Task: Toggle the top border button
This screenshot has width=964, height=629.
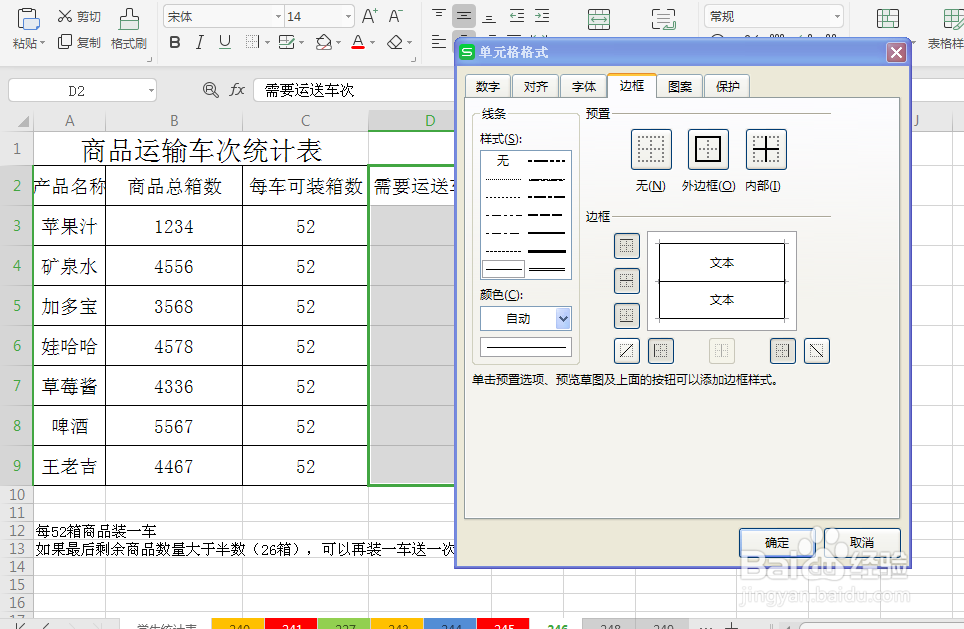Action: (x=626, y=246)
